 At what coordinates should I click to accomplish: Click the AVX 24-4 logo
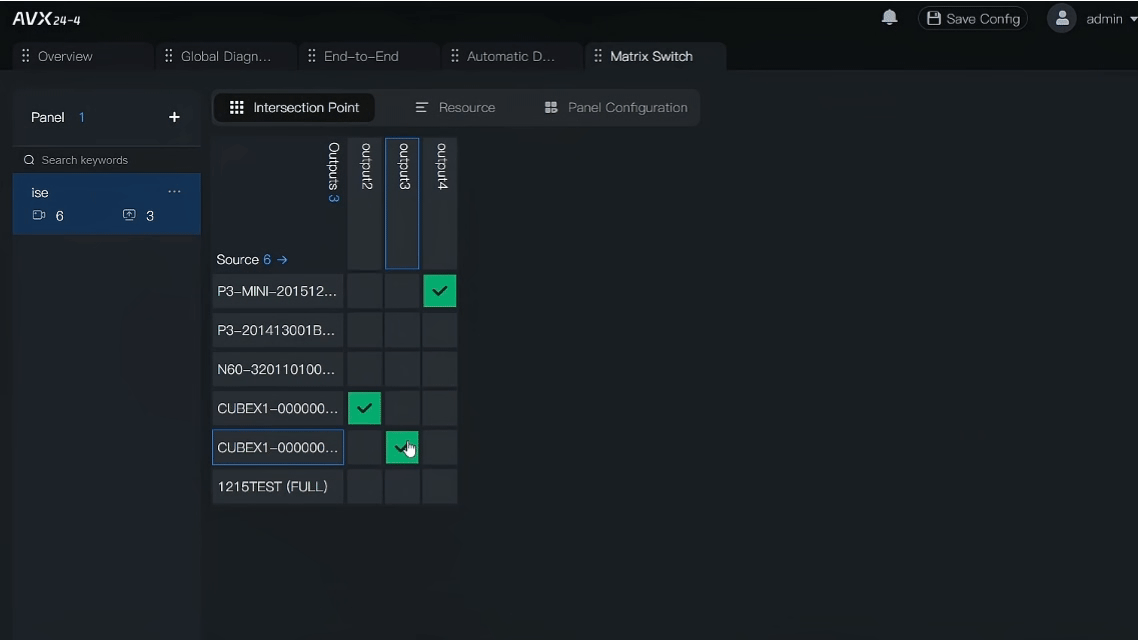(47, 19)
